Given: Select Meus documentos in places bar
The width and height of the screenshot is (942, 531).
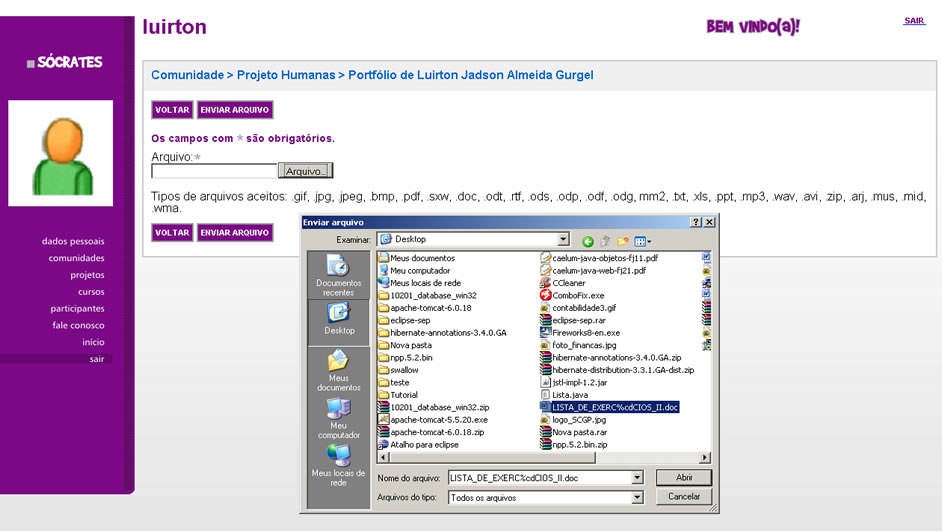Looking at the screenshot, I should coord(338,370).
